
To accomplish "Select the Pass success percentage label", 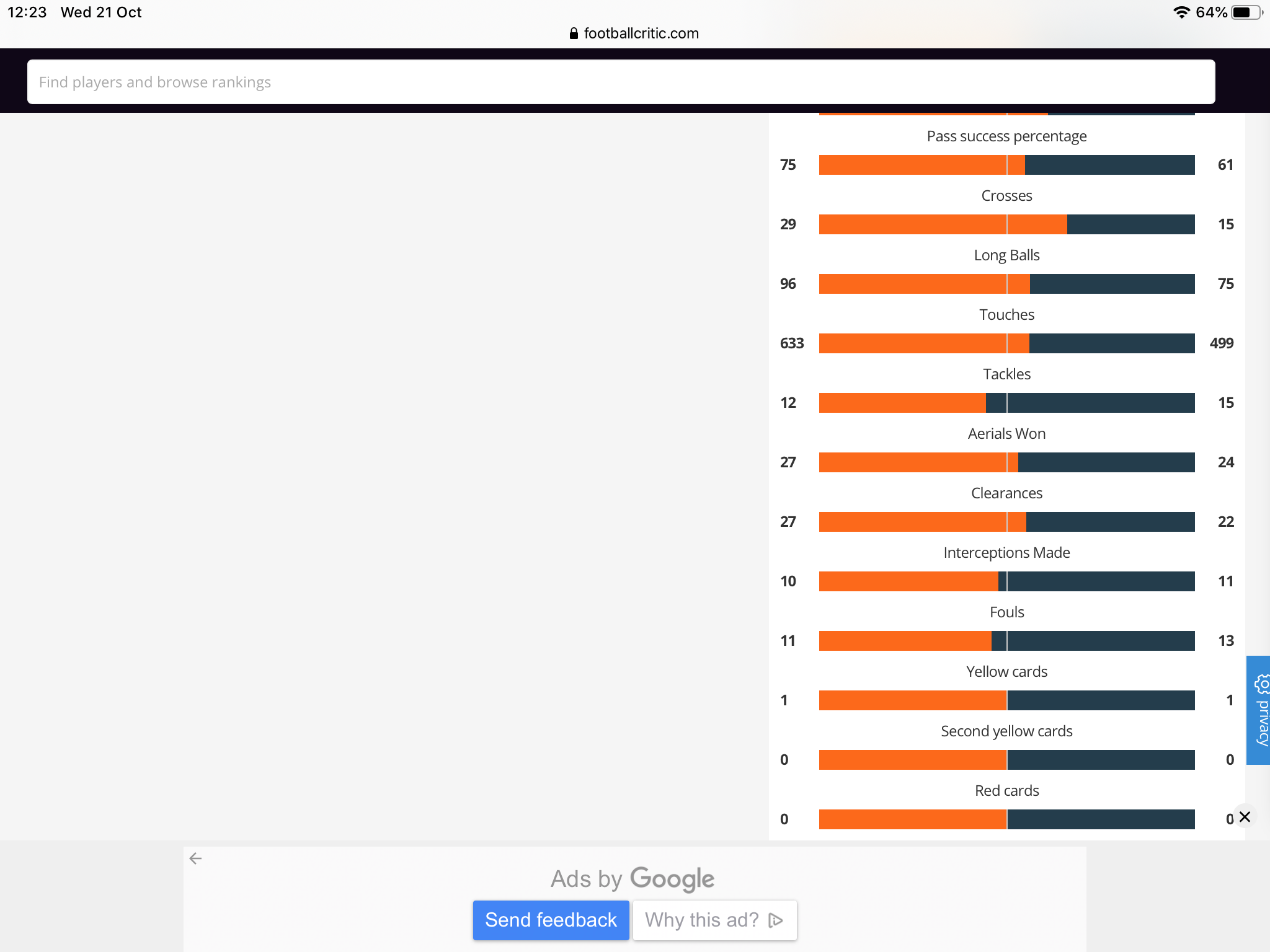I will pos(1006,136).
